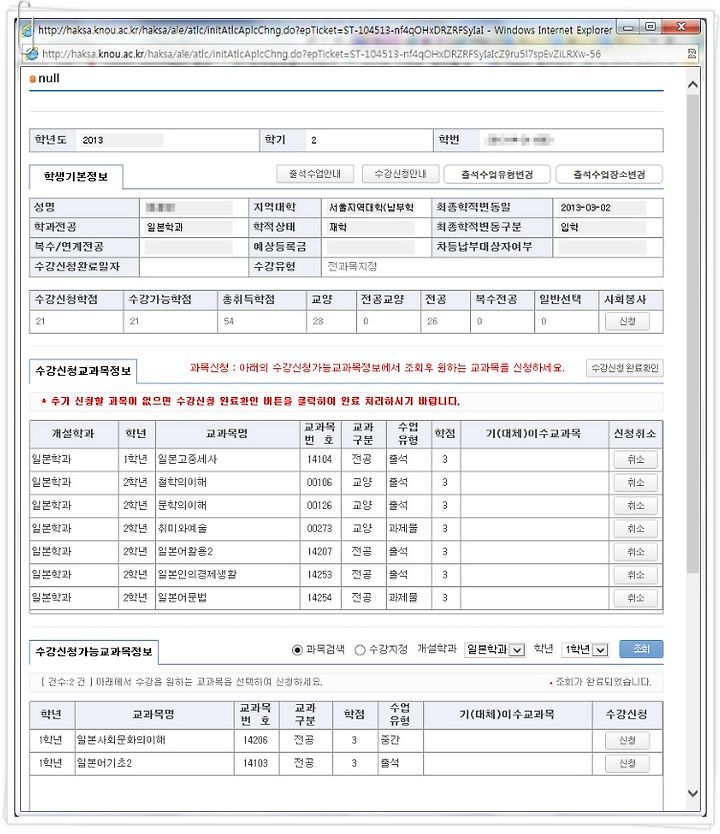This screenshot has width=720, height=834.
Task: Click course number 14206
Action: tap(255, 740)
